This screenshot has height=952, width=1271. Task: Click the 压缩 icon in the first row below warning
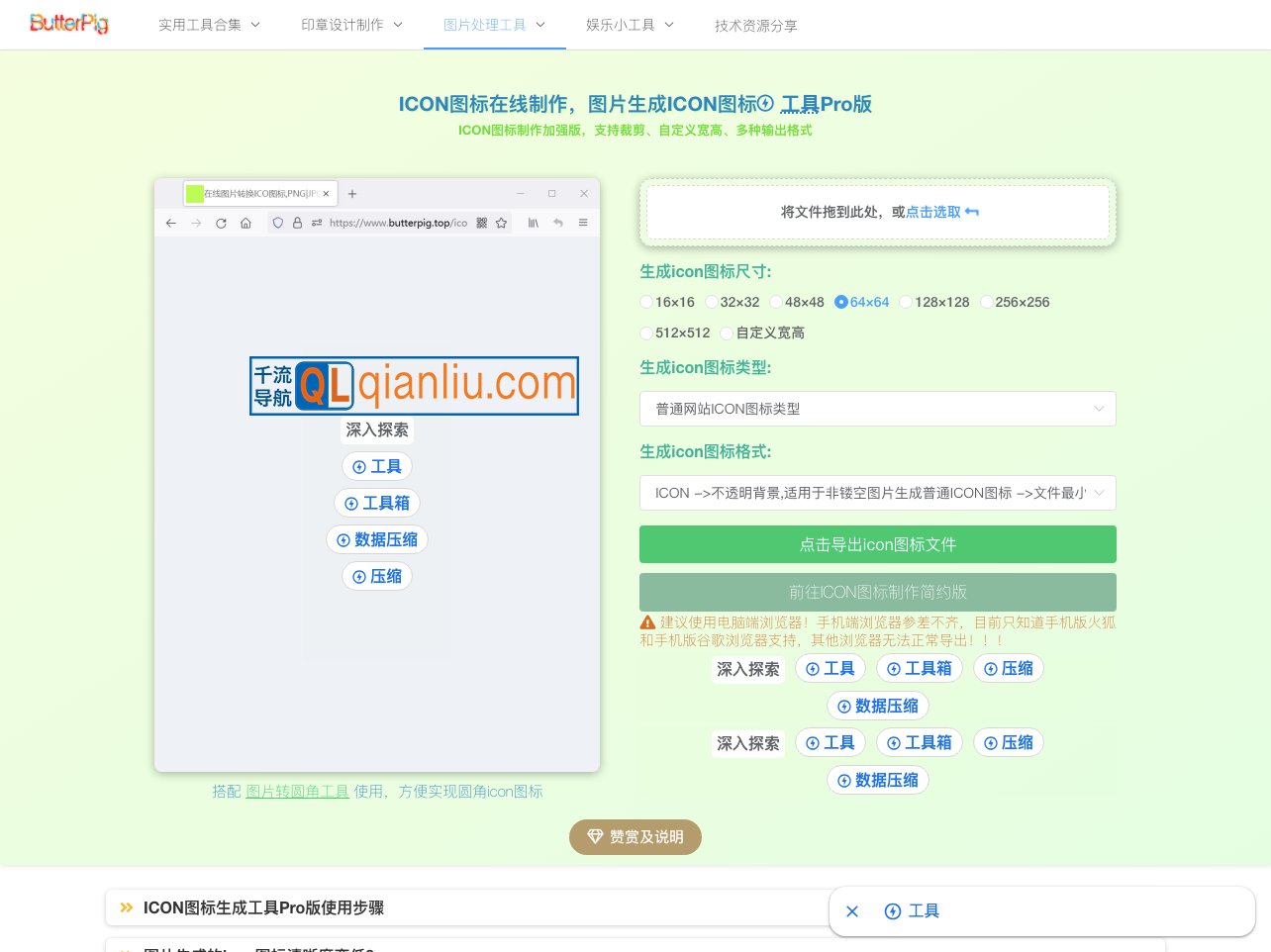(1008, 668)
